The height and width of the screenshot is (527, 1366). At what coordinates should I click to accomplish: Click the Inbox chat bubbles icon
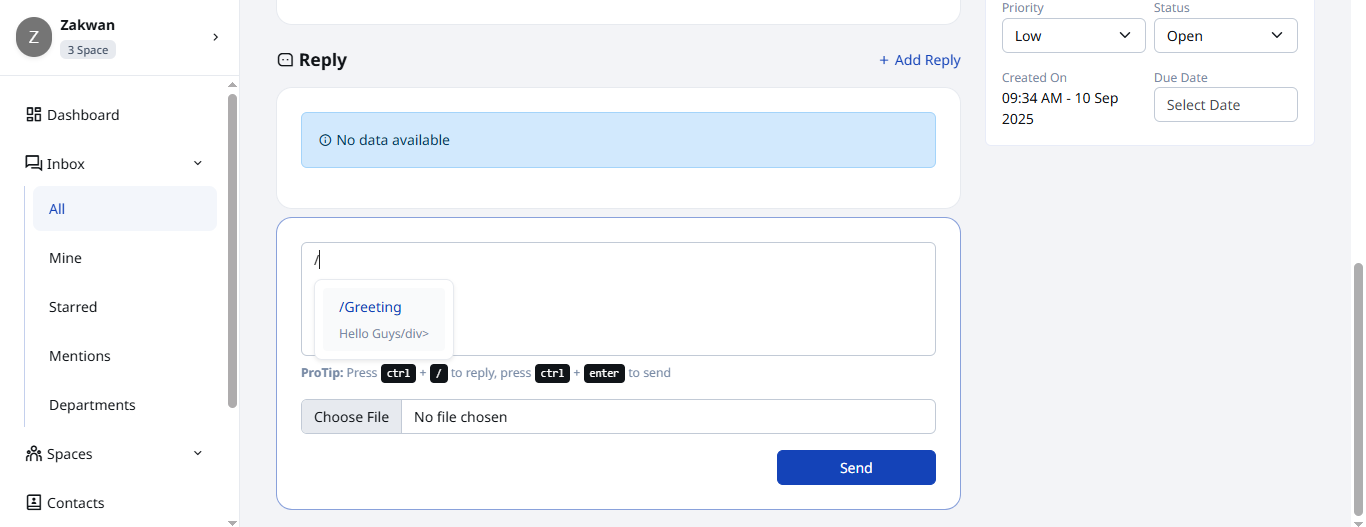pos(34,164)
